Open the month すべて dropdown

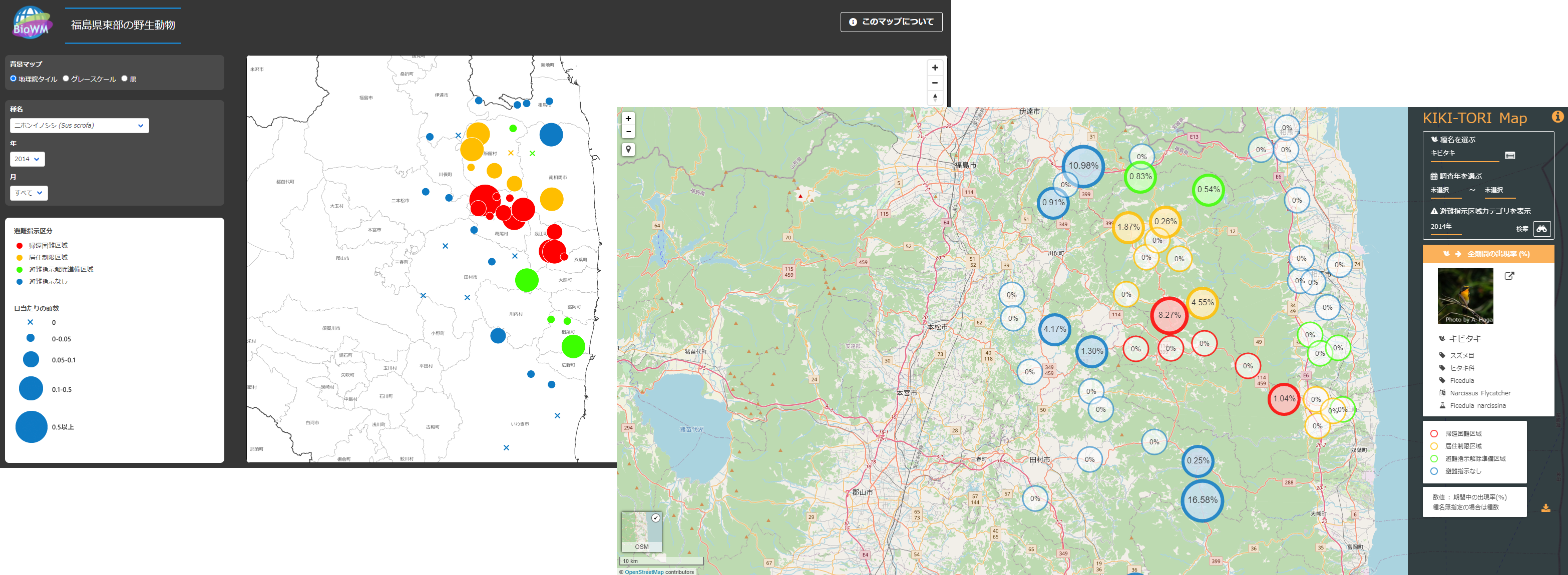[29, 193]
